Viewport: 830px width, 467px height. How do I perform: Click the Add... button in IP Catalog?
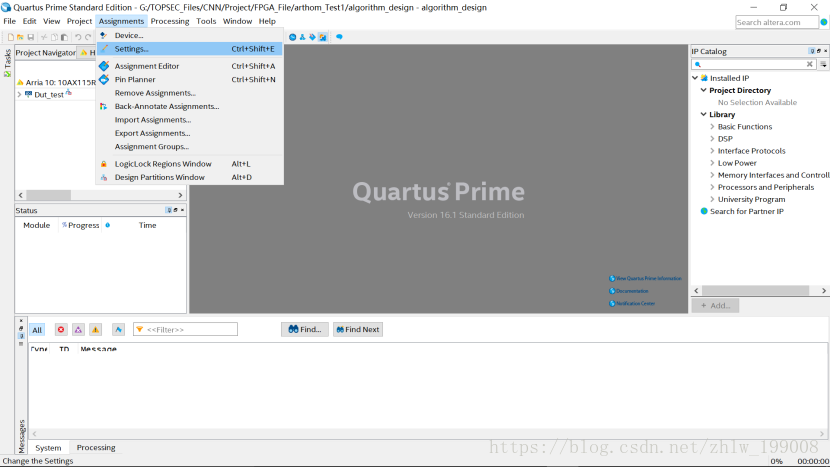tap(715, 306)
